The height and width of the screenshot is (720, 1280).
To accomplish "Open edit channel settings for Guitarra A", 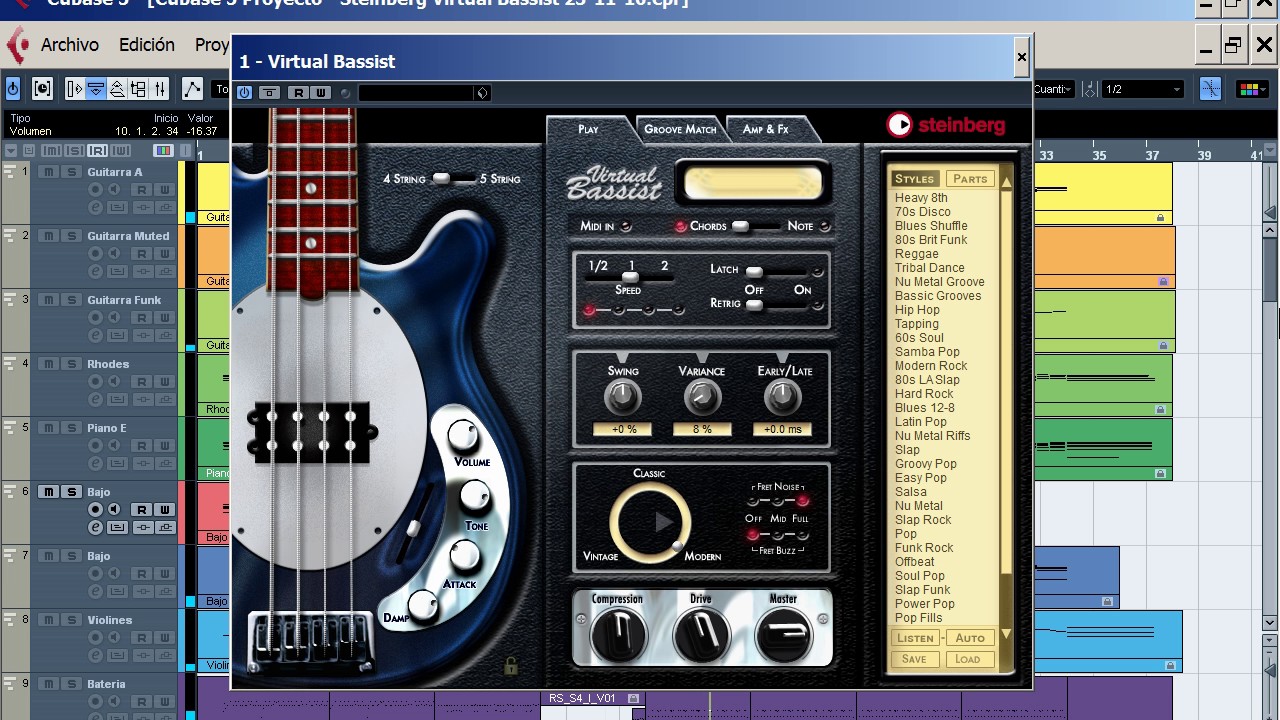I will point(96,207).
